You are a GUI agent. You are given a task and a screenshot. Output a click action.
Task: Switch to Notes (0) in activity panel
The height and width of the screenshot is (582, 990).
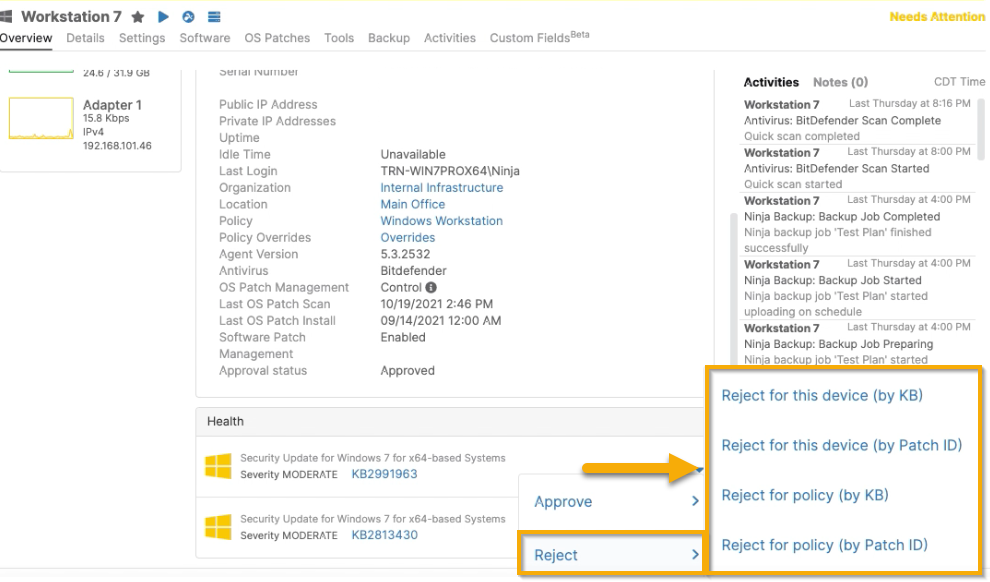click(840, 82)
